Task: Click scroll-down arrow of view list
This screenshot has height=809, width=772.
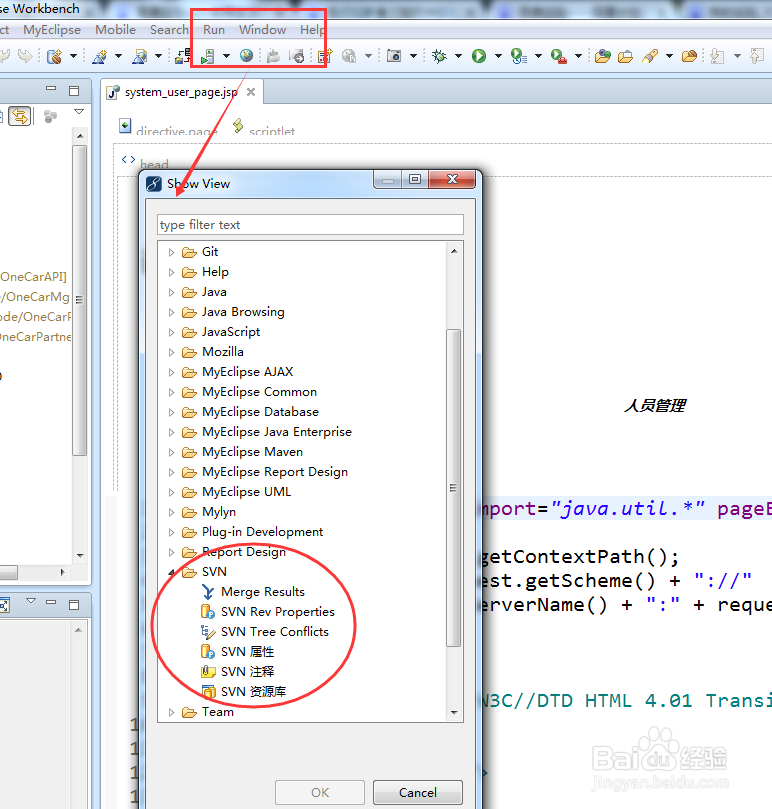Action: (454, 713)
